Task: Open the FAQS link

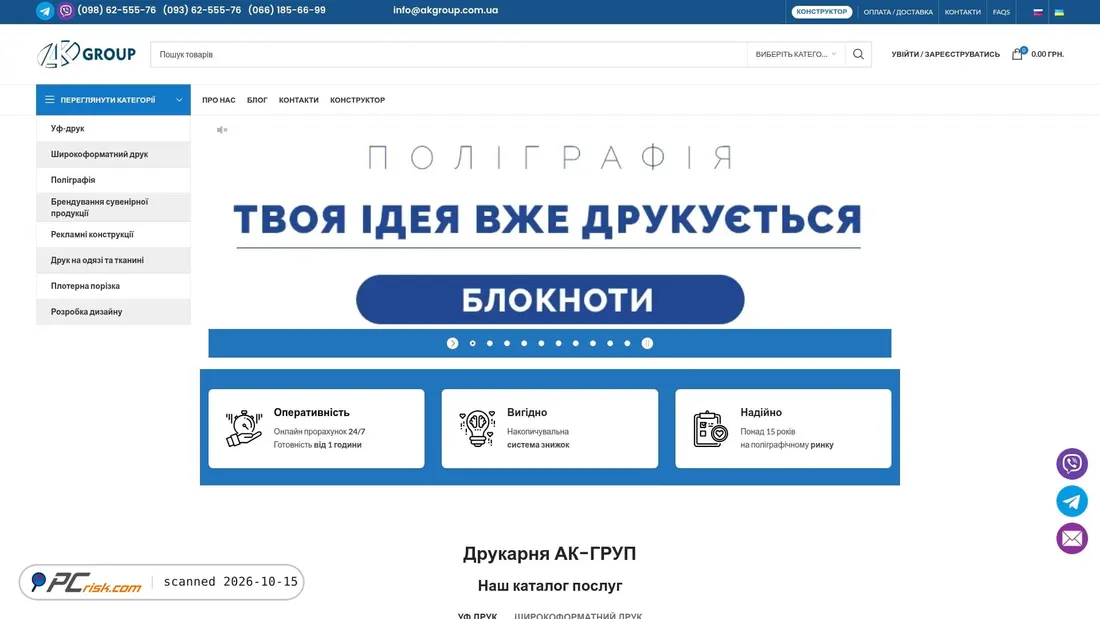Action: (x=1001, y=12)
